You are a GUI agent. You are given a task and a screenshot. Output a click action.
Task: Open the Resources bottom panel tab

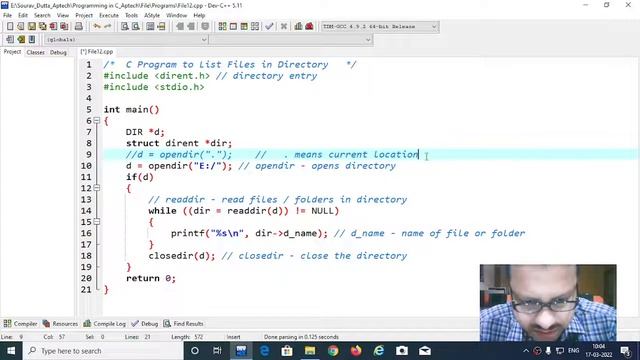point(60,324)
